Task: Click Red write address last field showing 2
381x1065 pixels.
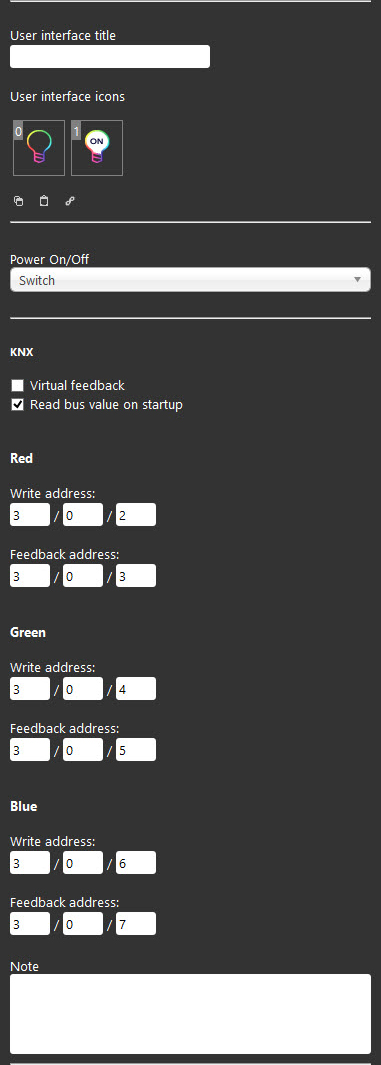Action: point(136,515)
